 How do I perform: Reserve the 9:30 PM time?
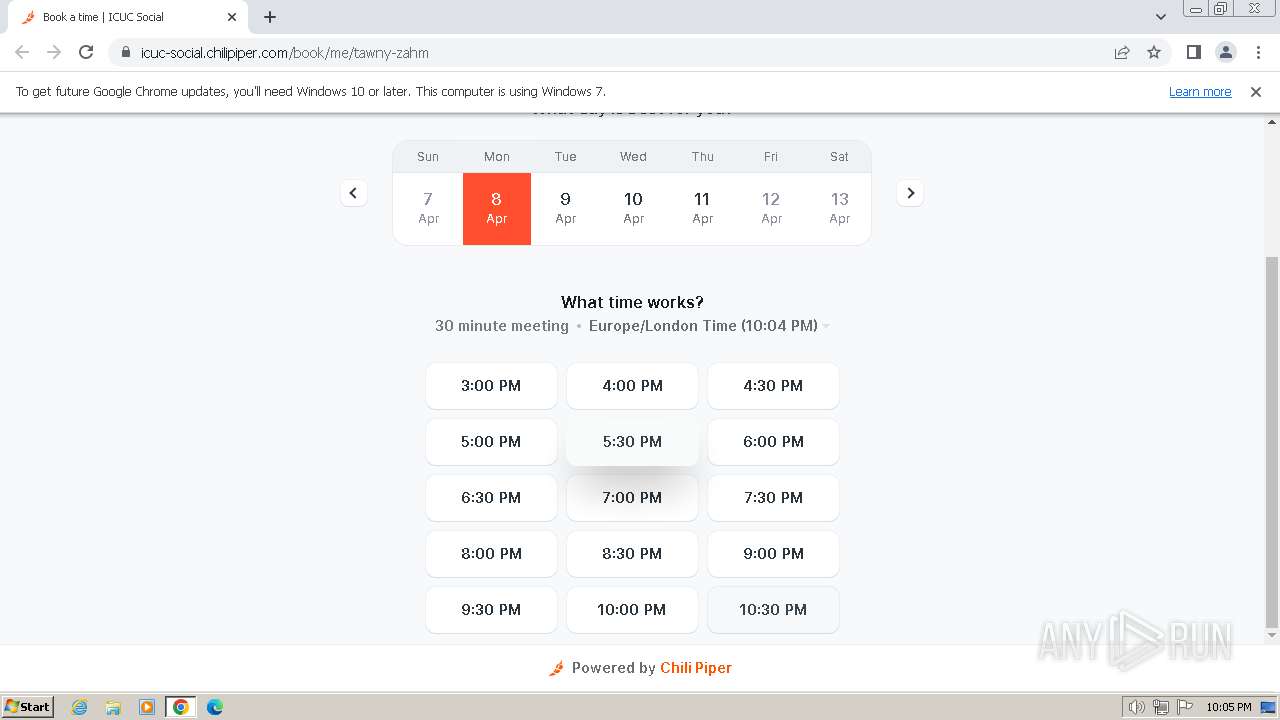[x=491, y=609]
